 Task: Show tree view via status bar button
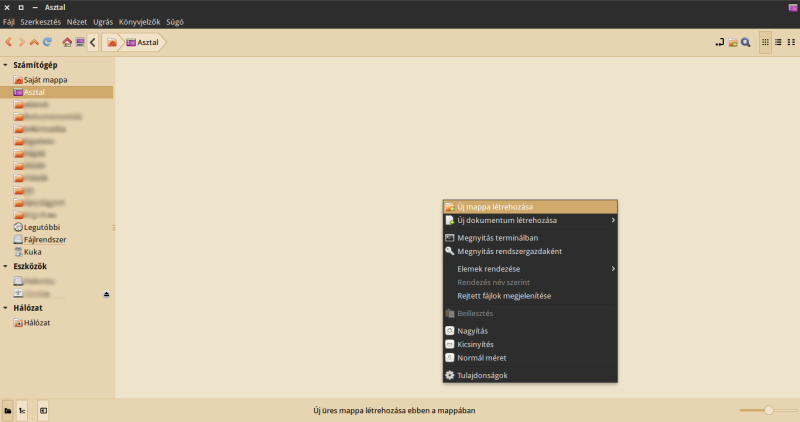(x=22, y=410)
